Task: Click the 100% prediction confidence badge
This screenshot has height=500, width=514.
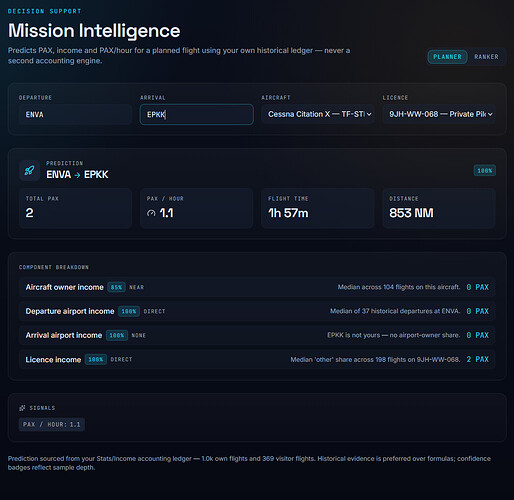Action: pyautogui.click(x=485, y=171)
